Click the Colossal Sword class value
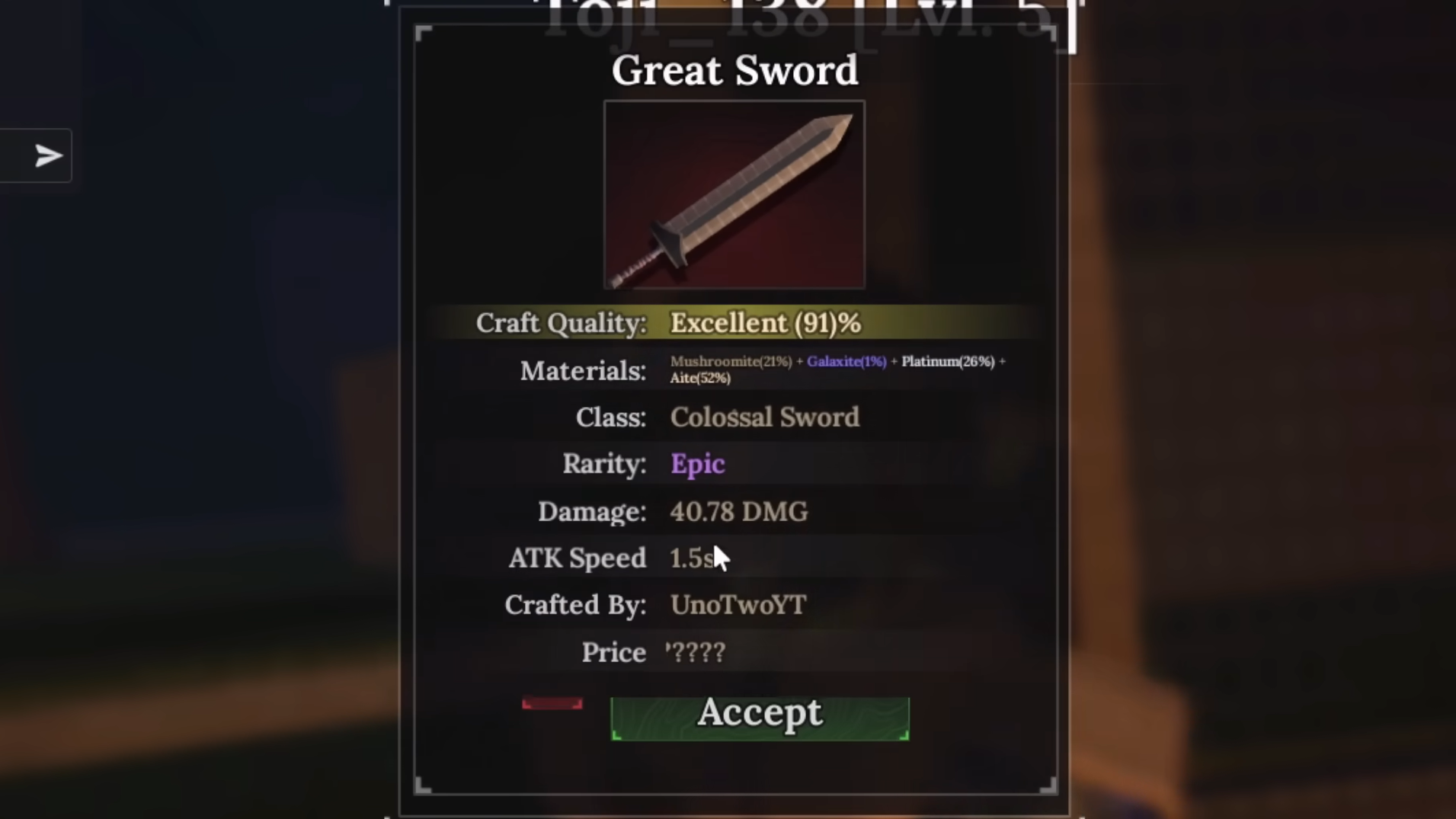The height and width of the screenshot is (819, 1456). [765, 417]
